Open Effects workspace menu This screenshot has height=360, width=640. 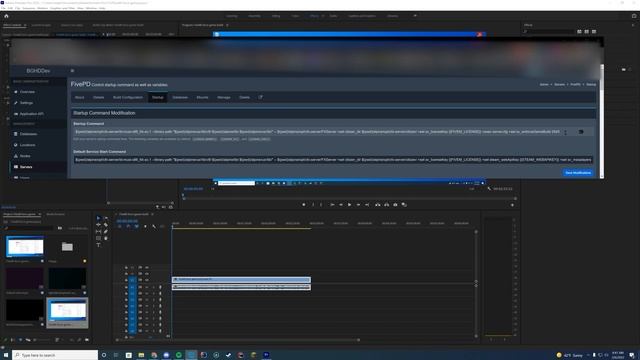tap(323, 16)
